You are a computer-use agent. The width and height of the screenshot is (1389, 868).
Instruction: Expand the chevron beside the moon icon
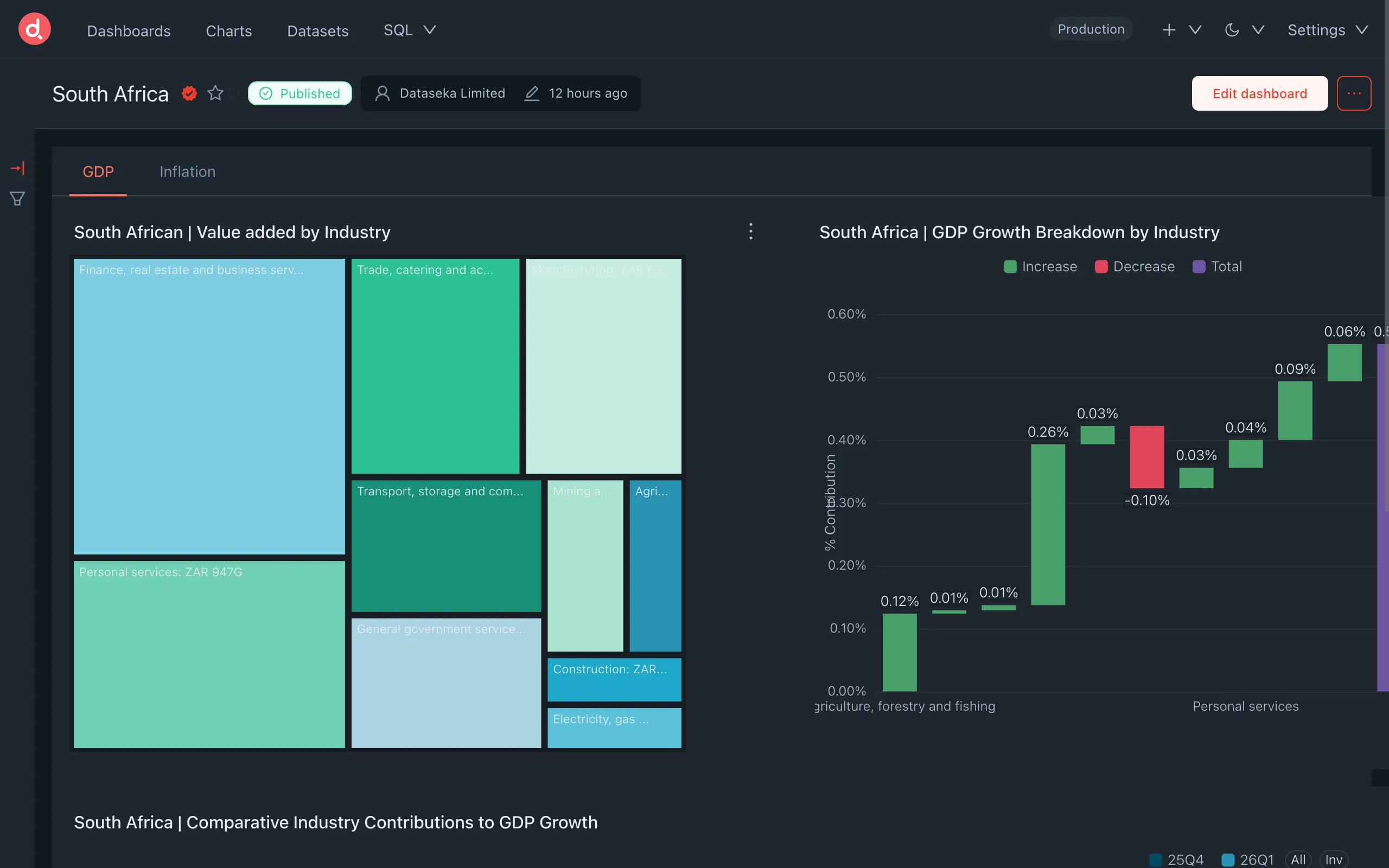tap(1258, 30)
